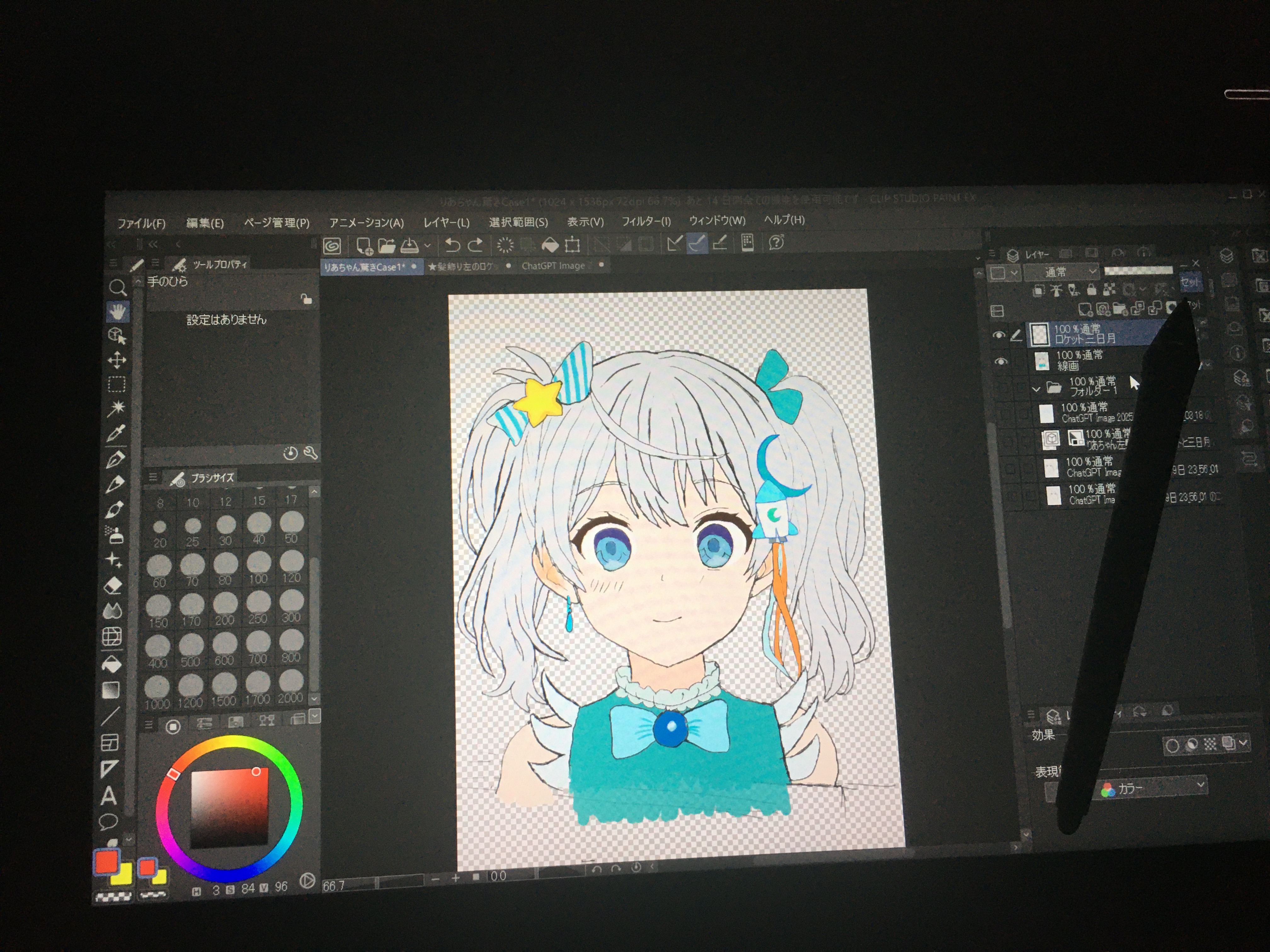Select the Zoom magnifier tool
This screenshot has height=952, width=1270.
tap(117, 287)
